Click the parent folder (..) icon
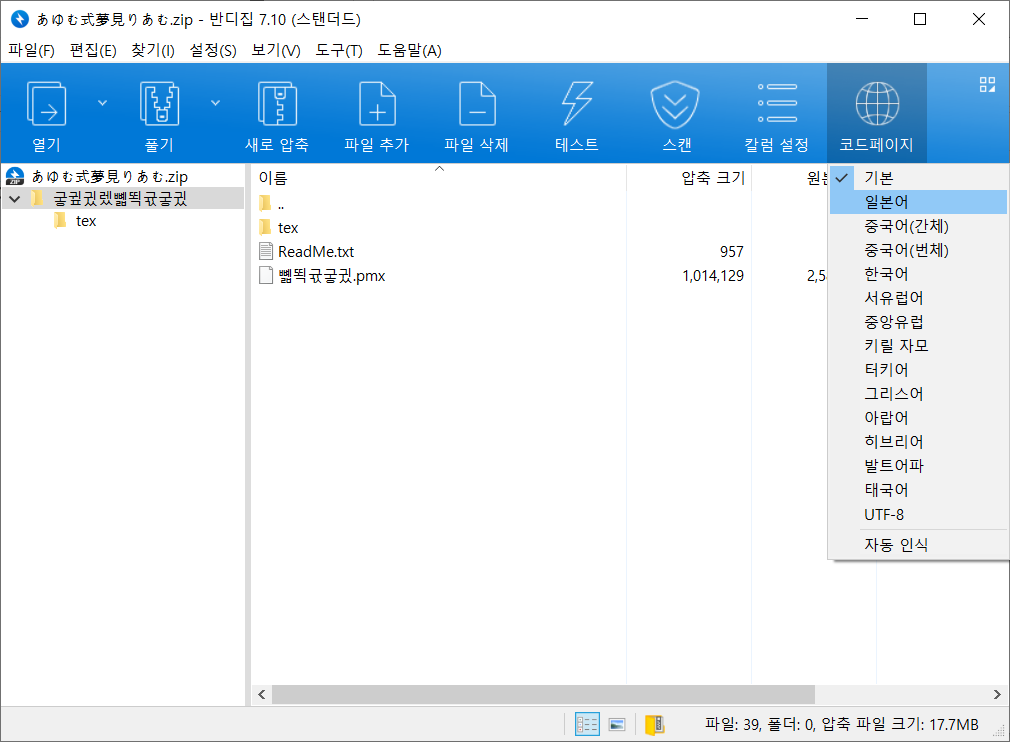Image resolution: width=1010 pixels, height=742 pixels. (265, 204)
